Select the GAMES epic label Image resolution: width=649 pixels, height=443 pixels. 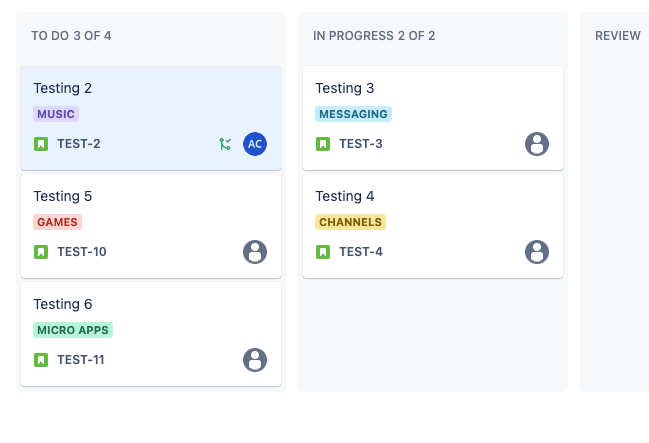(x=58, y=222)
